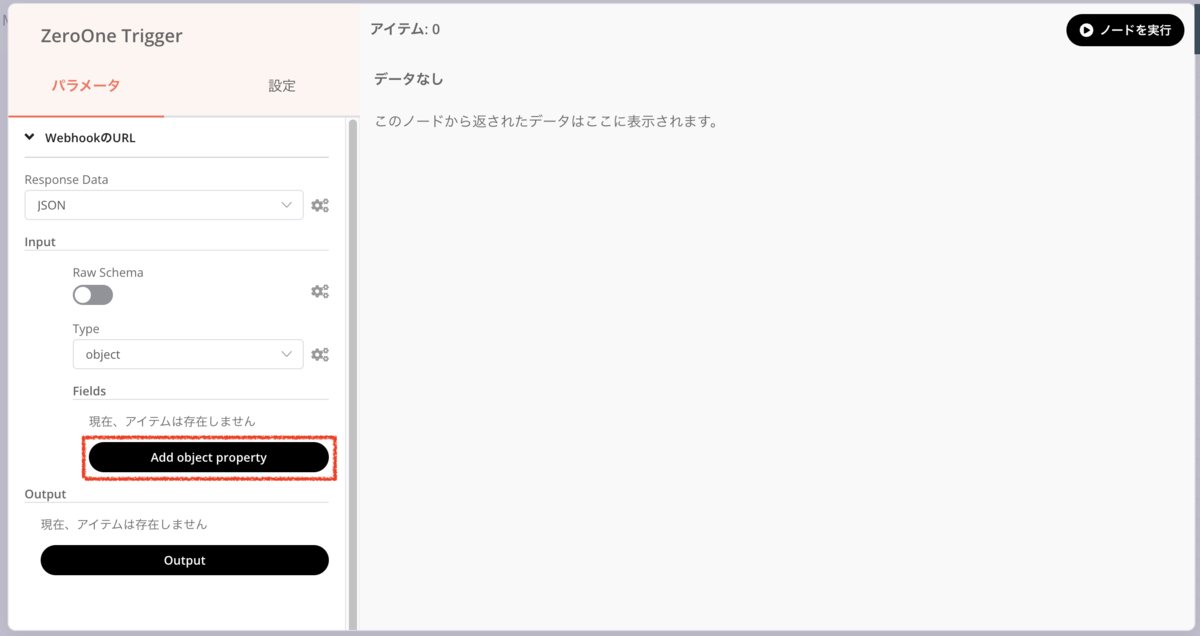The width and height of the screenshot is (1200, 636).
Task: Collapse the WebhookのURL section
Action: tap(80, 138)
